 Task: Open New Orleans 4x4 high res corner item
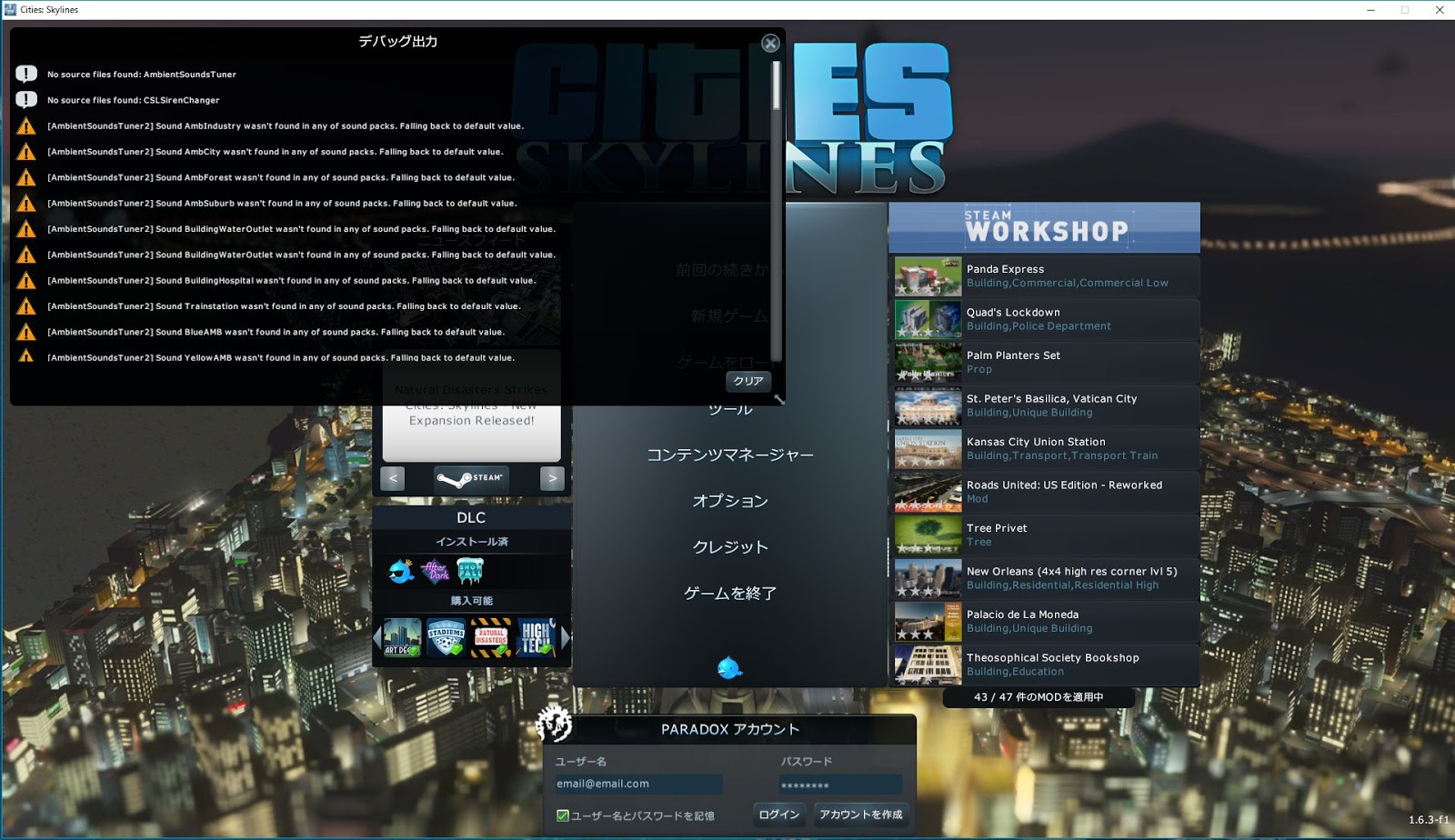[x=1044, y=578]
